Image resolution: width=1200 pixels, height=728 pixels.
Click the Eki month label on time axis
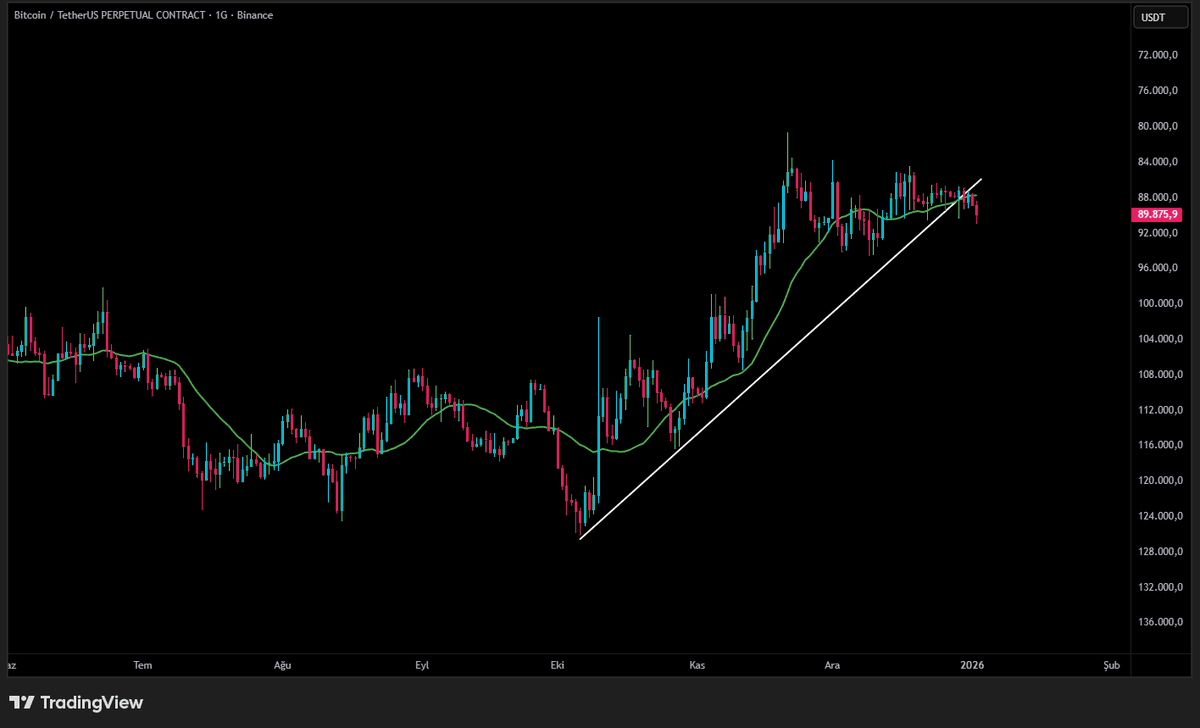[559, 664]
